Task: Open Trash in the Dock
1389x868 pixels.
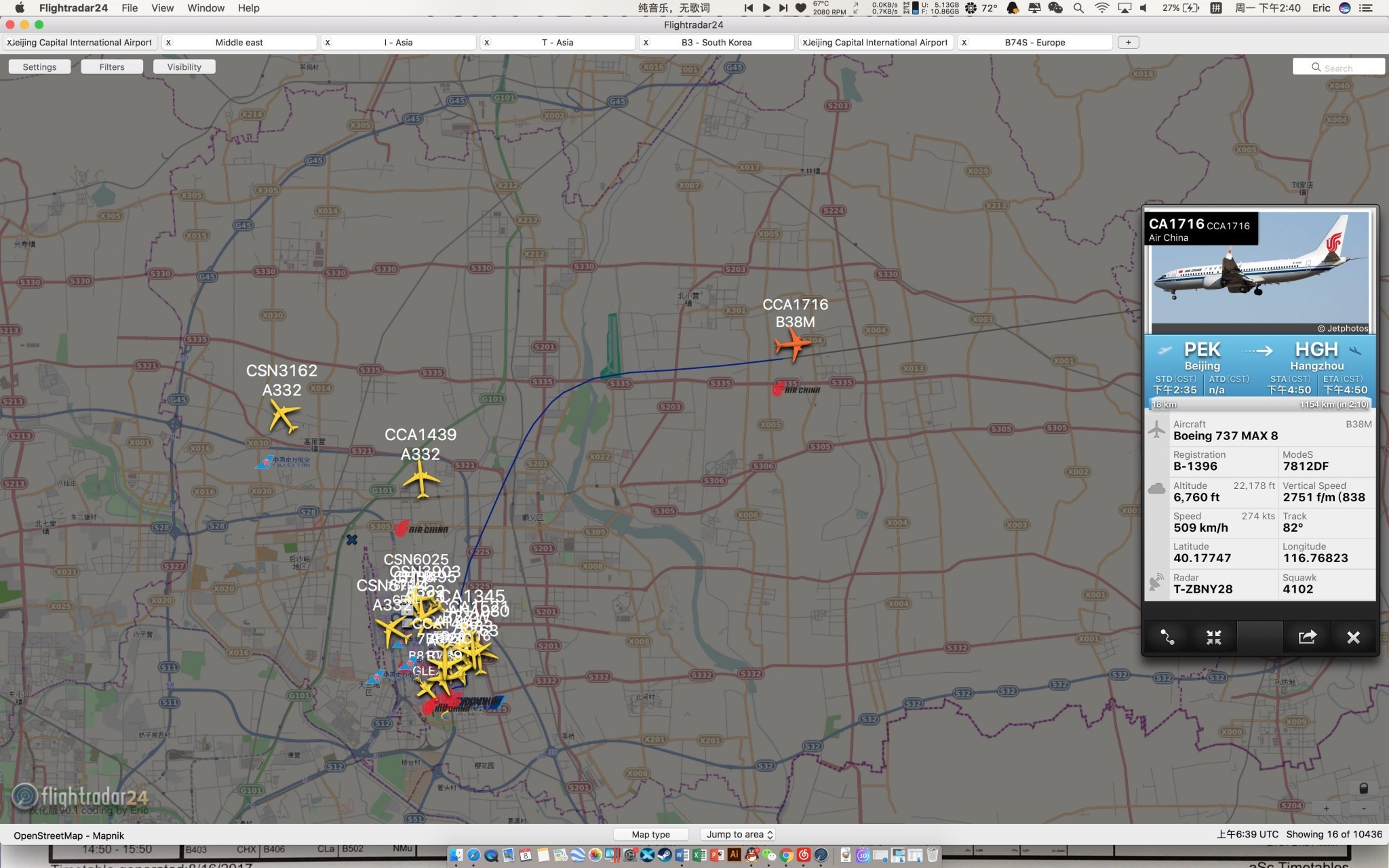Action: [x=933, y=854]
